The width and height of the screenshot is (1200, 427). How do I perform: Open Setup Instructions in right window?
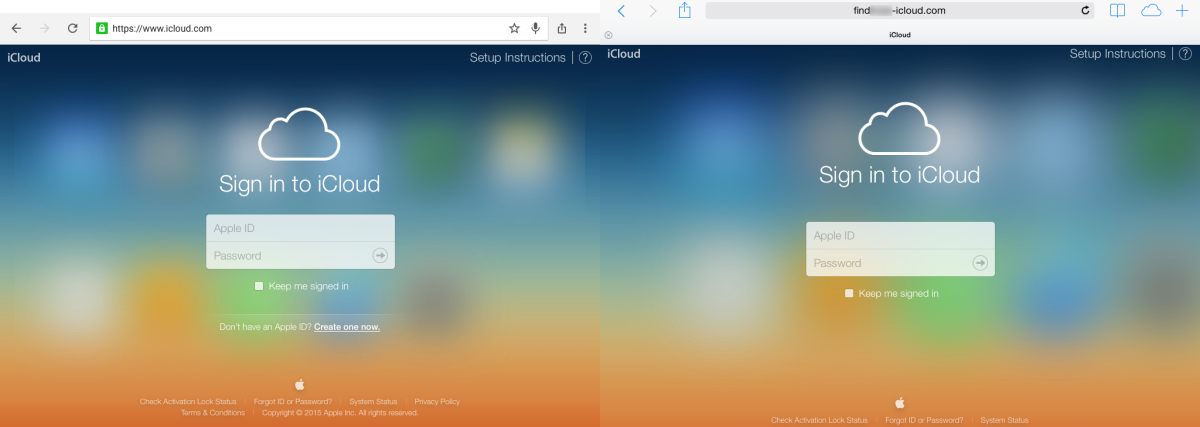click(1118, 54)
